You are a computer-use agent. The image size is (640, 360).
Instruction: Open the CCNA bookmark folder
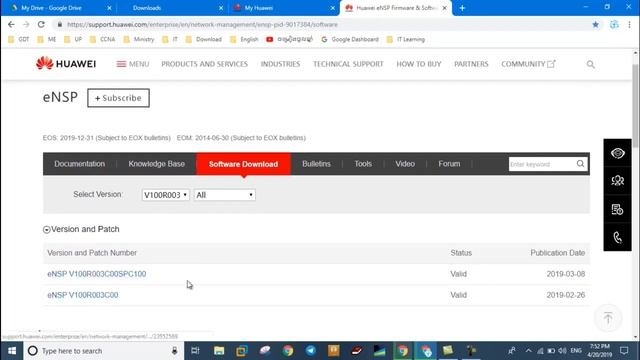103,39
